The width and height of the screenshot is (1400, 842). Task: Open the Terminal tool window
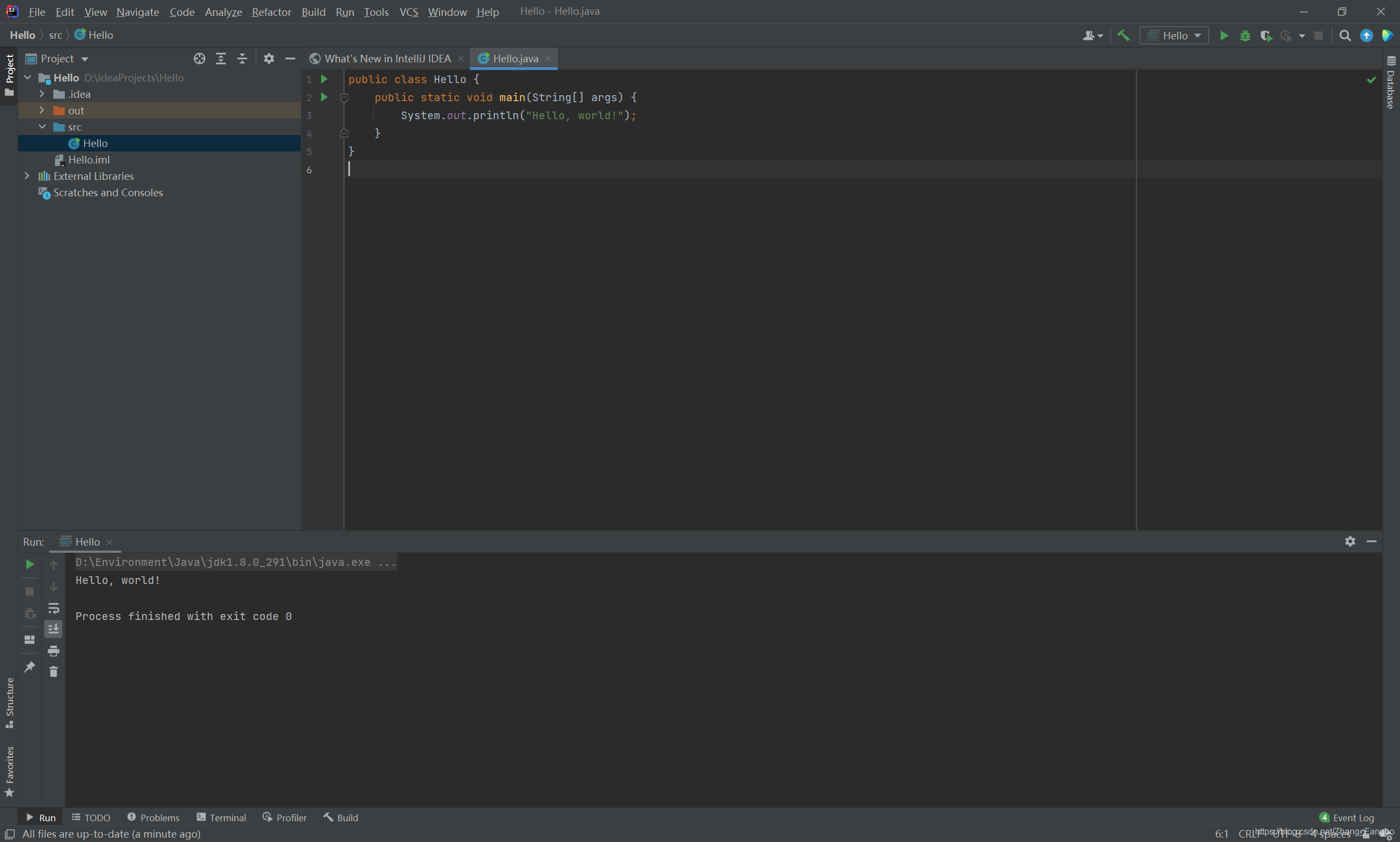pyautogui.click(x=221, y=817)
